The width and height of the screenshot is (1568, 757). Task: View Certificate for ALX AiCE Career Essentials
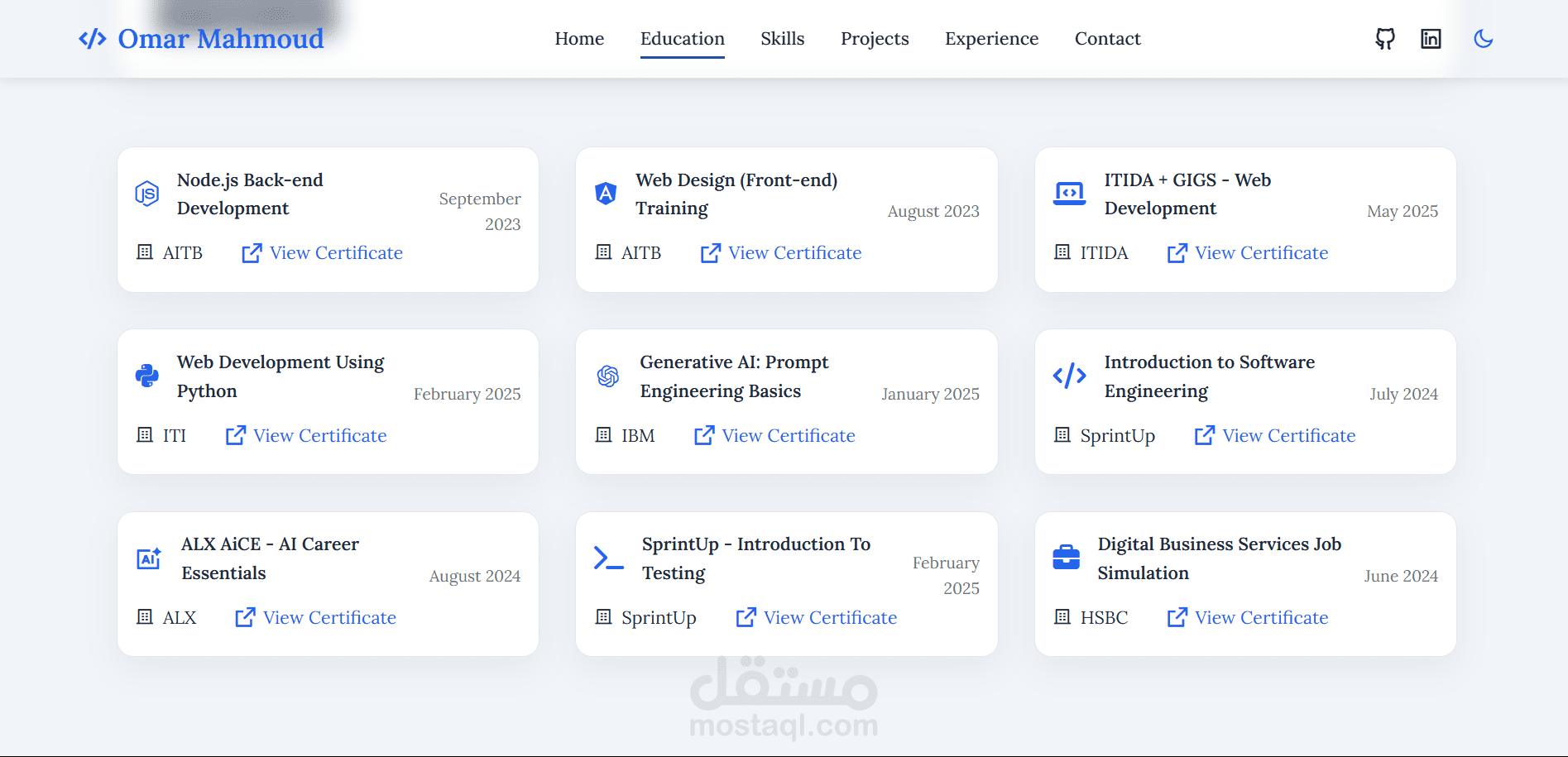[x=315, y=617]
